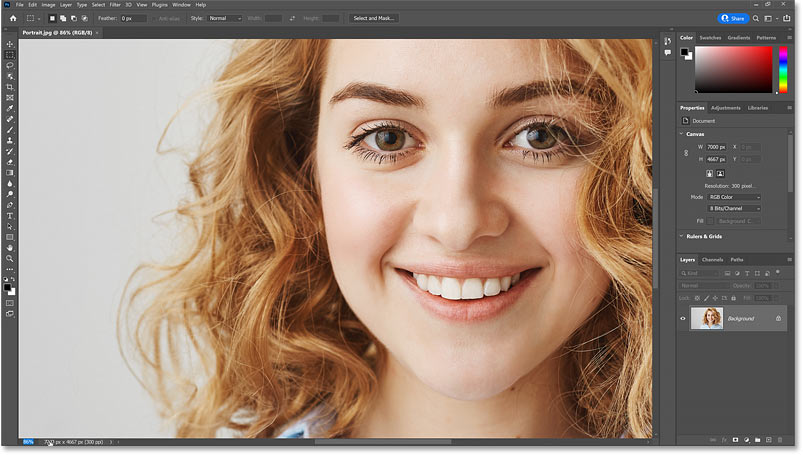Viewport: 803px width, 455px height.
Task: Click the create new layer icon
Action: pos(769,440)
